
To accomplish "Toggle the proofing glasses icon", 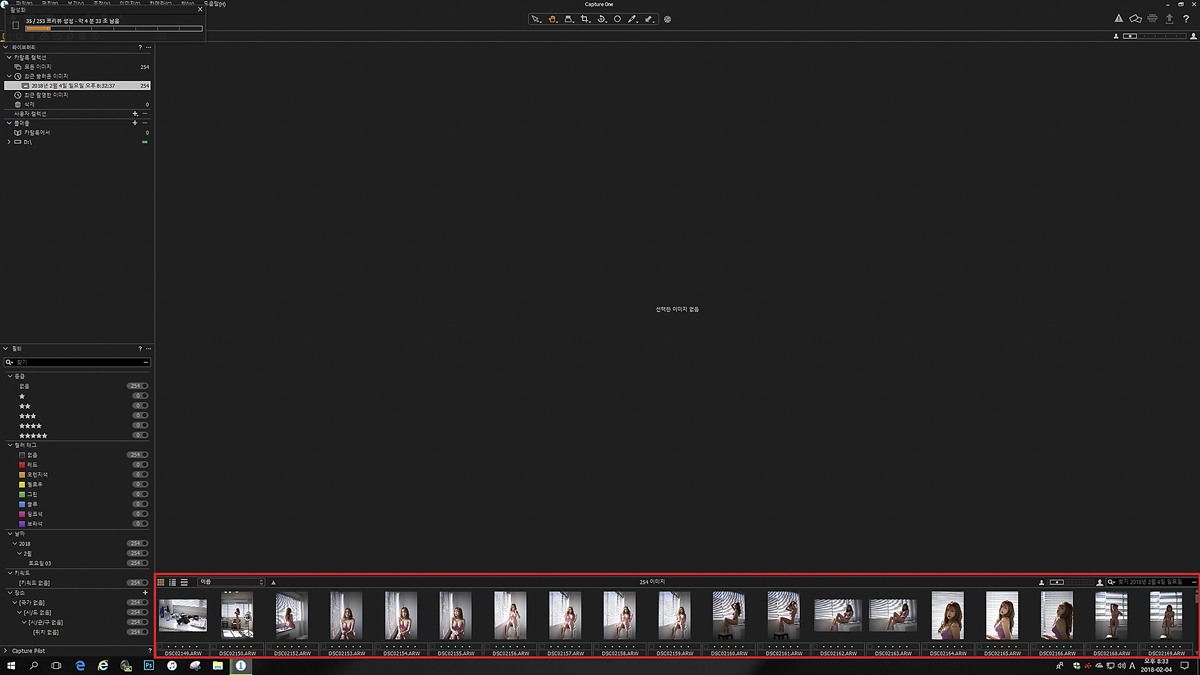I will click(x=1136, y=19).
